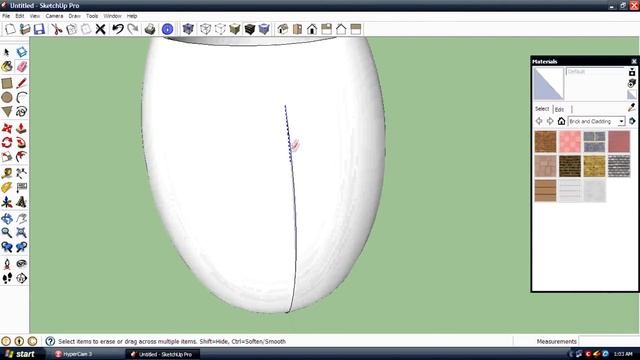Go to Previous camera view
Screen dimensions: 640x360
tap(7, 247)
